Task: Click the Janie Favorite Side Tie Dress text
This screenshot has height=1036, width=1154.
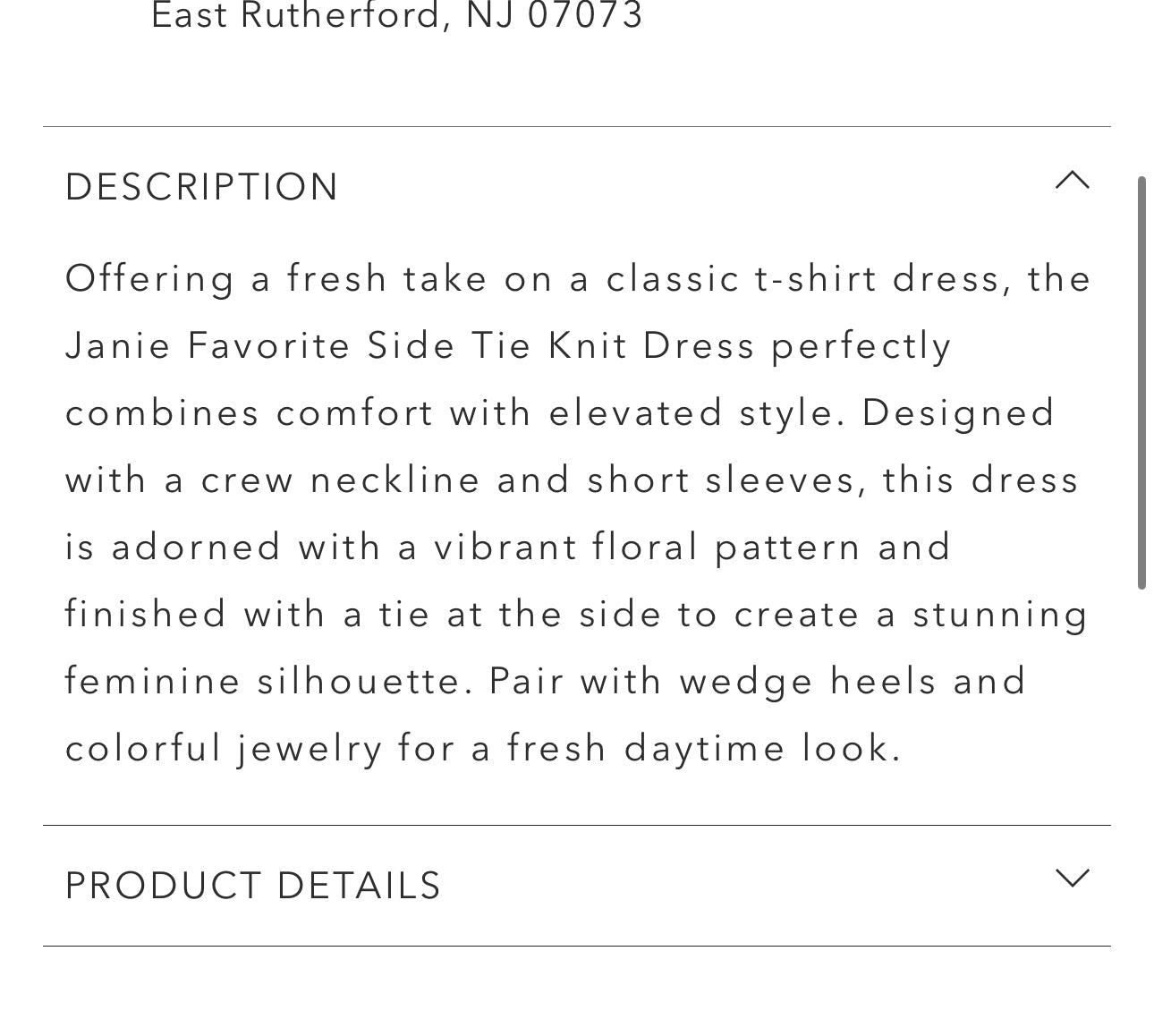Action: [508, 344]
